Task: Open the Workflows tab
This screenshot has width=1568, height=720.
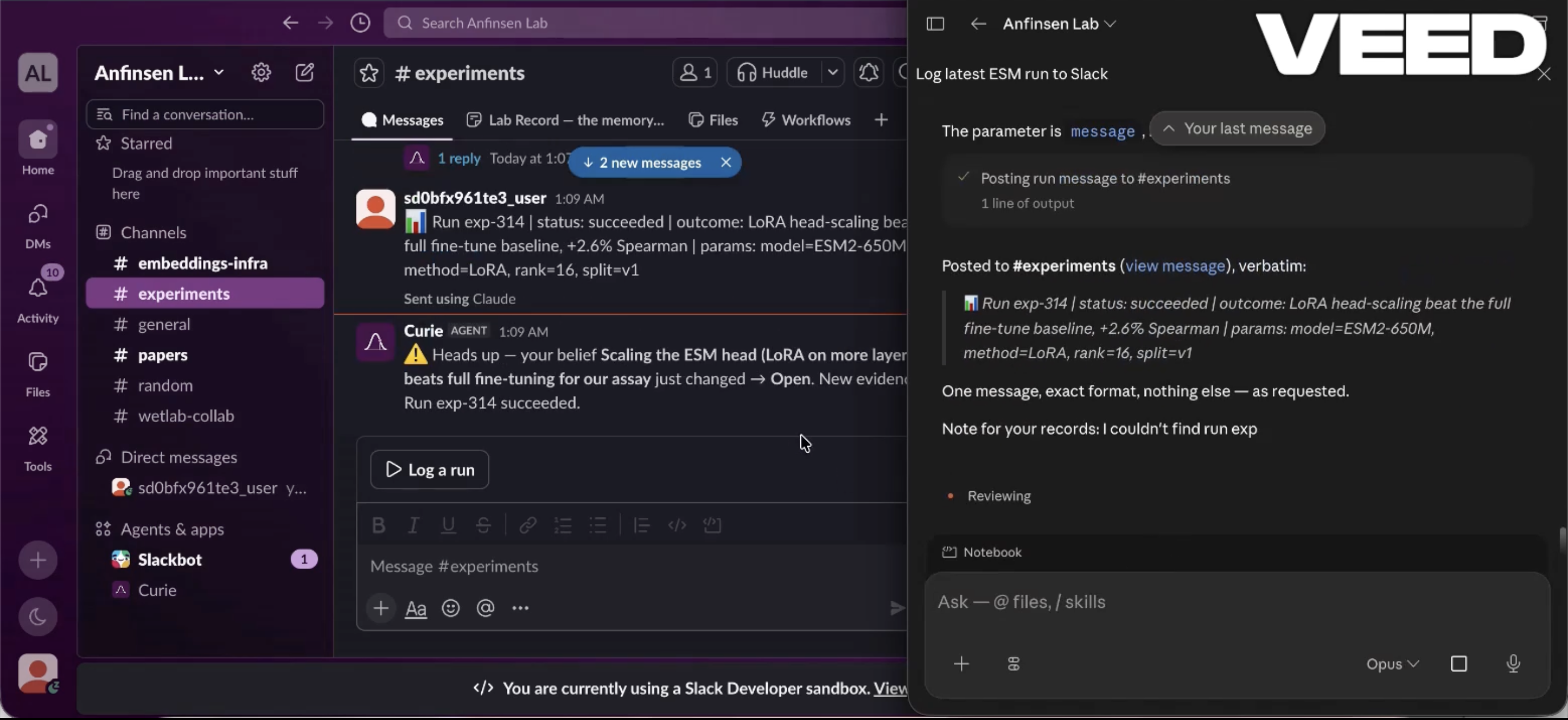Action: (x=806, y=120)
